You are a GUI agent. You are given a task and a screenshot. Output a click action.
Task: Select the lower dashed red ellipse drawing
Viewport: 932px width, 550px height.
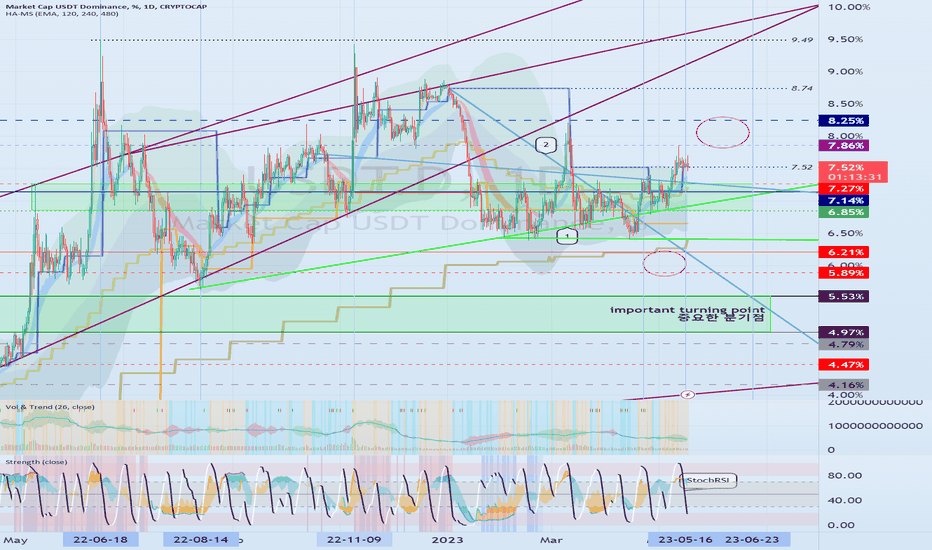point(665,263)
